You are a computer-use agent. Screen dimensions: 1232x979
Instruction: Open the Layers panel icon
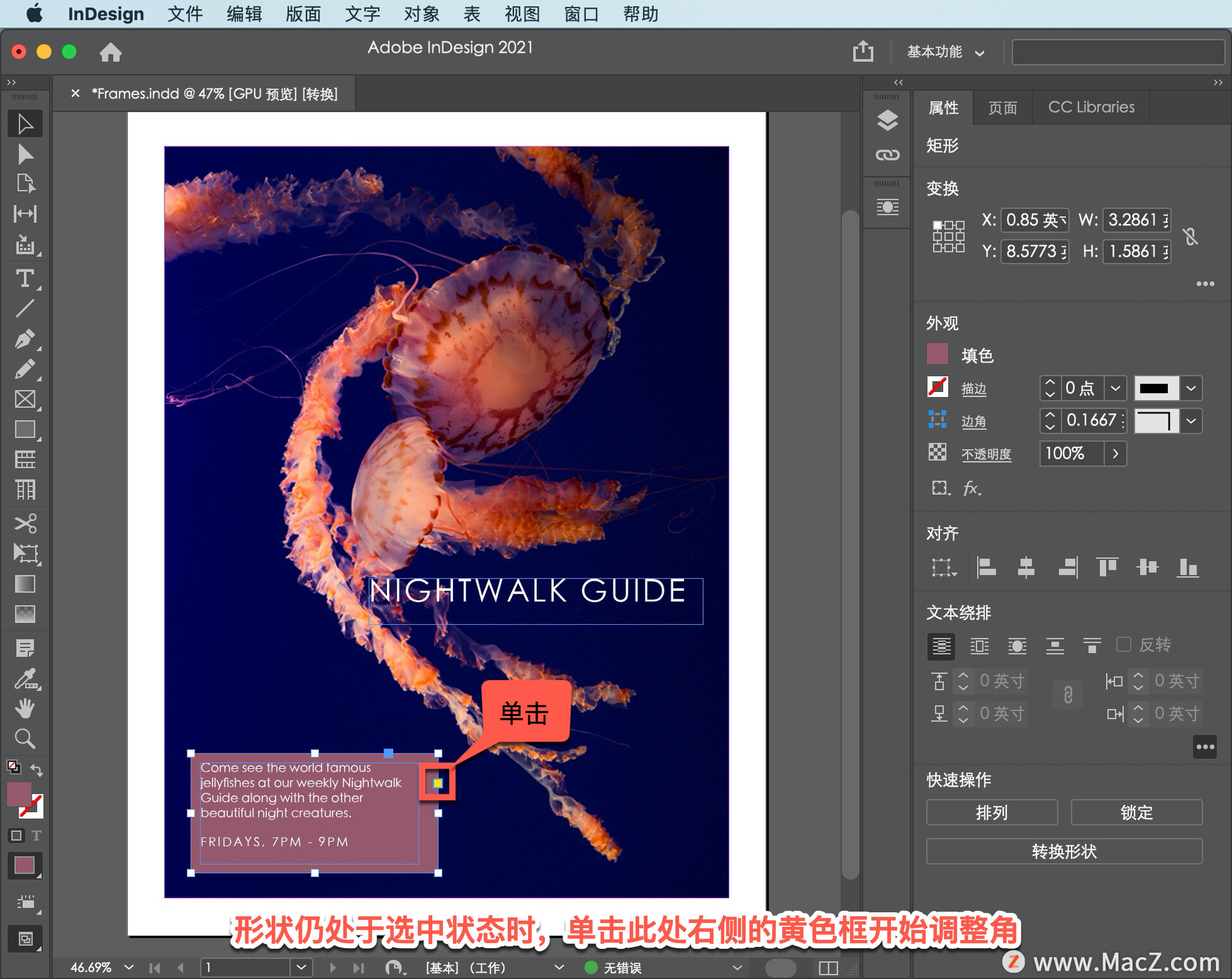pos(887,120)
